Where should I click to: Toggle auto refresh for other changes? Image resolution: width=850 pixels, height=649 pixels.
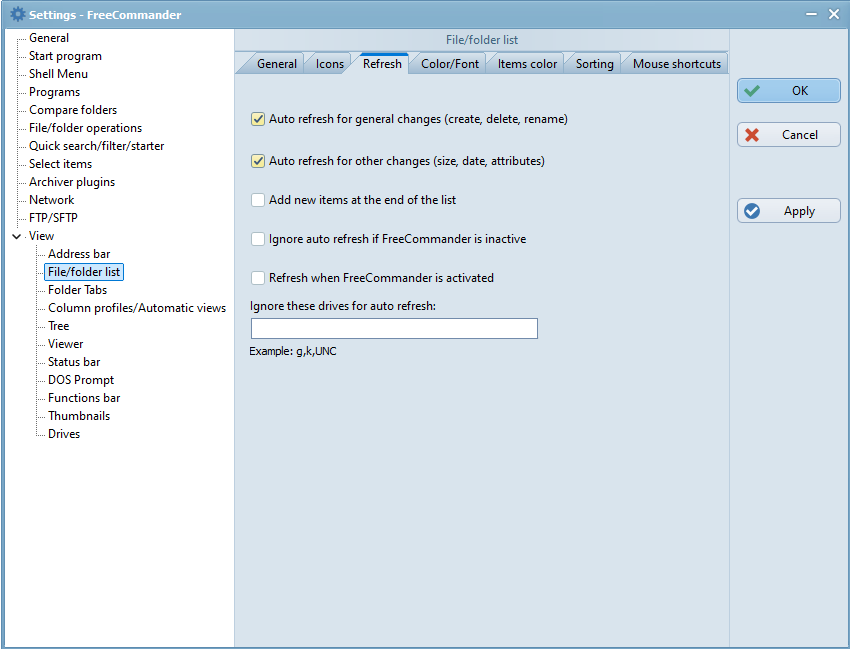258,161
